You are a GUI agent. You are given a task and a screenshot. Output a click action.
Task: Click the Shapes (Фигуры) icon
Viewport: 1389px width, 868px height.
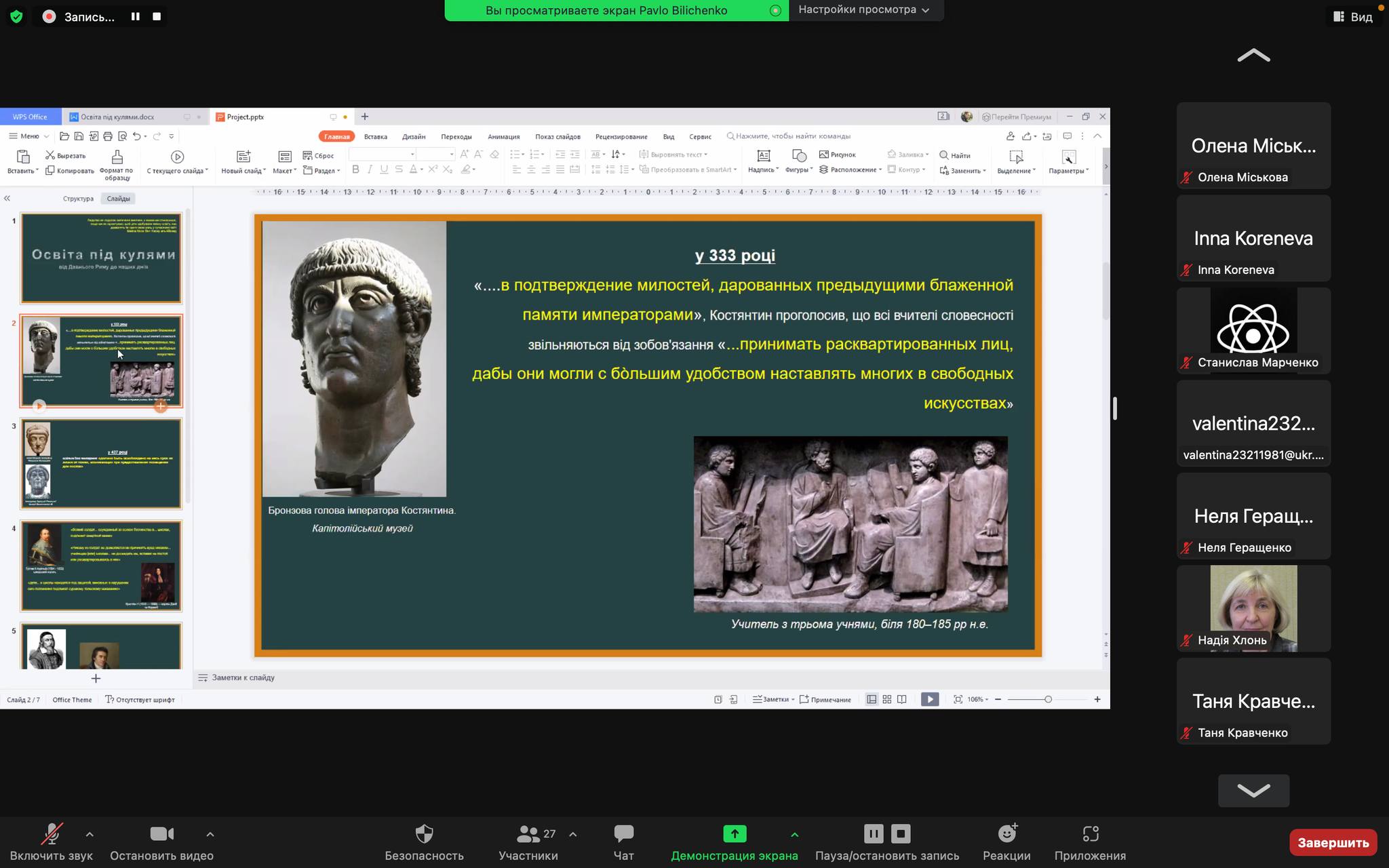coord(799,156)
